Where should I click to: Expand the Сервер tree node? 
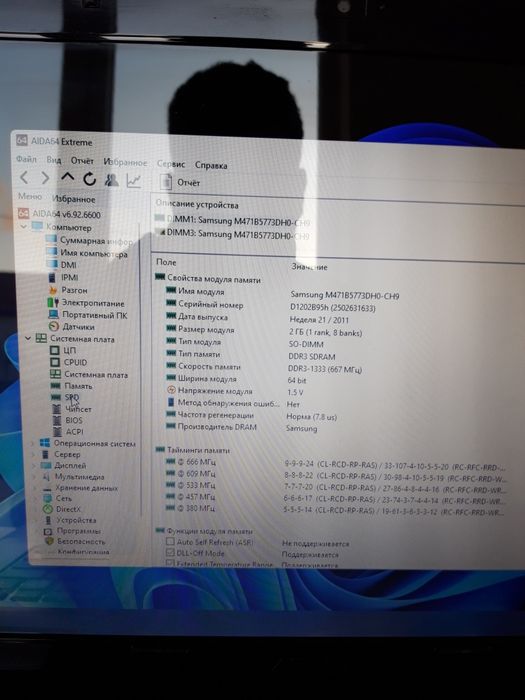pyautogui.click(x=33, y=454)
